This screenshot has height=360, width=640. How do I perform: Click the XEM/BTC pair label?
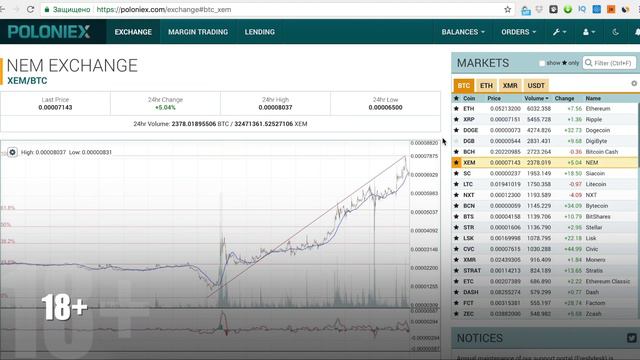[x=27, y=81]
